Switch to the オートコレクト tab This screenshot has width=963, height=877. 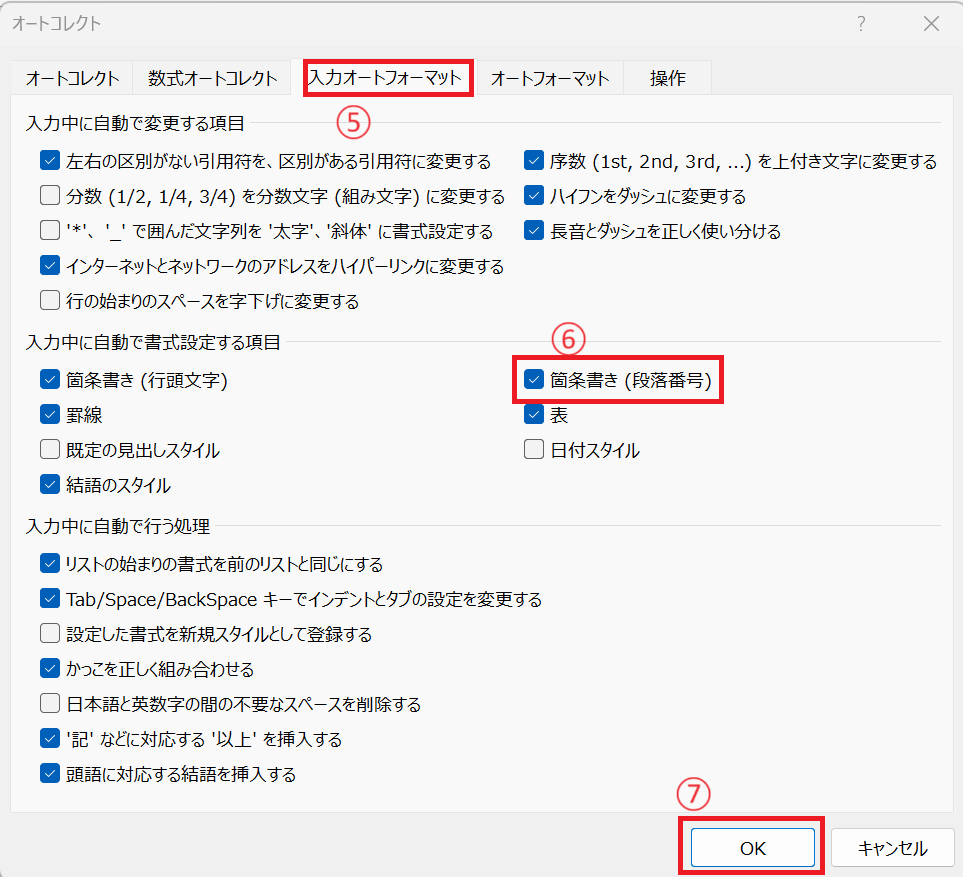(x=72, y=78)
